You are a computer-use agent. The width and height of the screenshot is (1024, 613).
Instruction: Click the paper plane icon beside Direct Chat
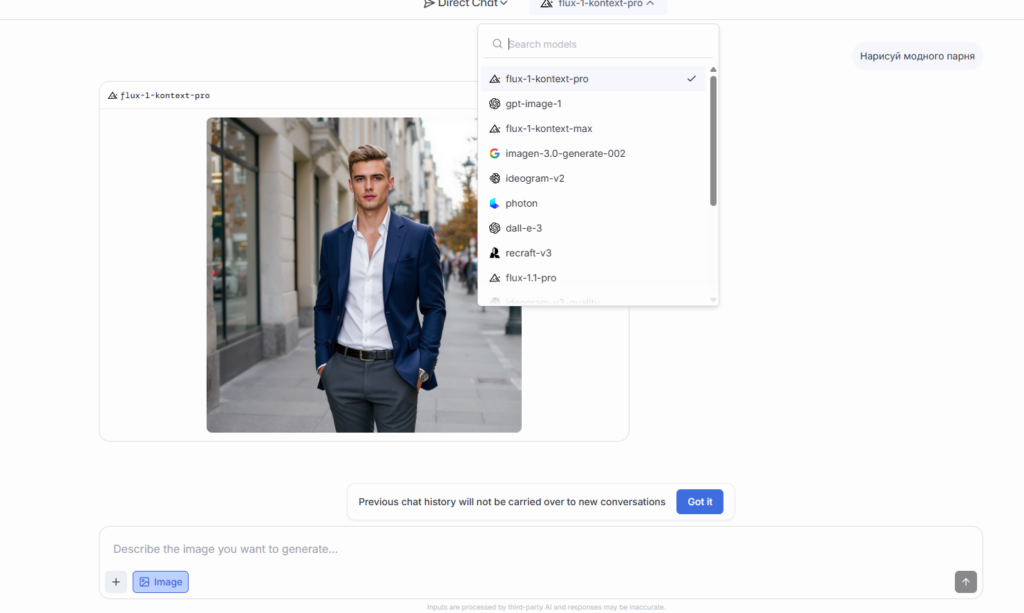[x=428, y=3]
